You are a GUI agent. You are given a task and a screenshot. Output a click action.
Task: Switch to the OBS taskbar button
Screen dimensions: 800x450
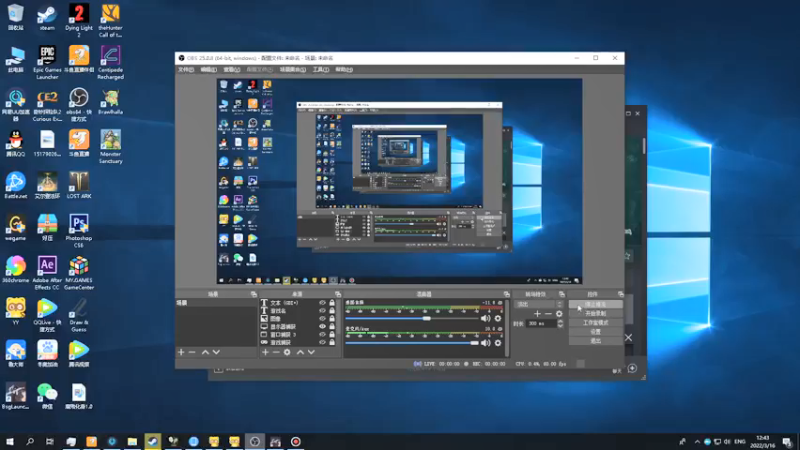[255, 441]
